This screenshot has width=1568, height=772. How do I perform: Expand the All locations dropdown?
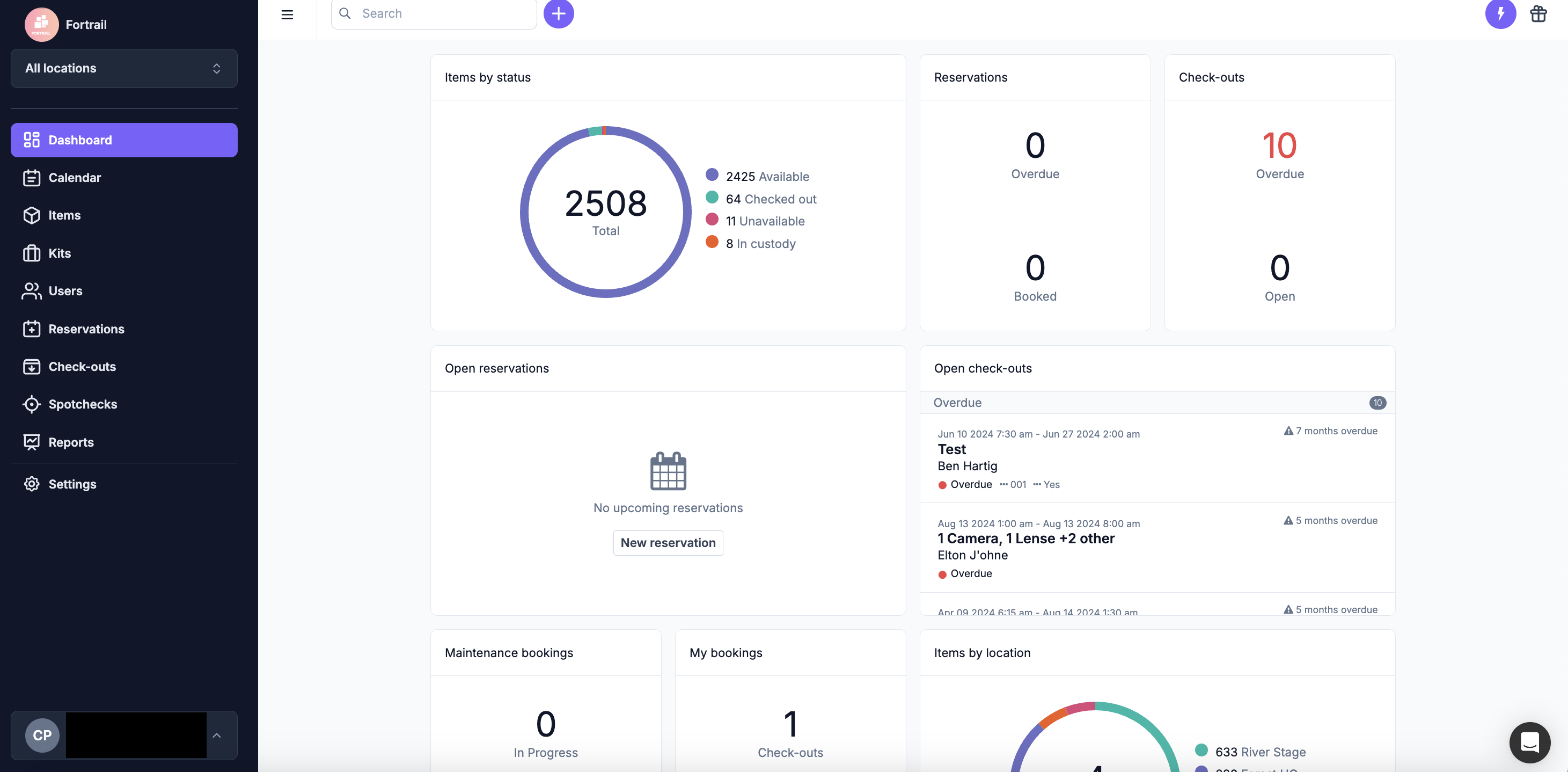[x=124, y=68]
